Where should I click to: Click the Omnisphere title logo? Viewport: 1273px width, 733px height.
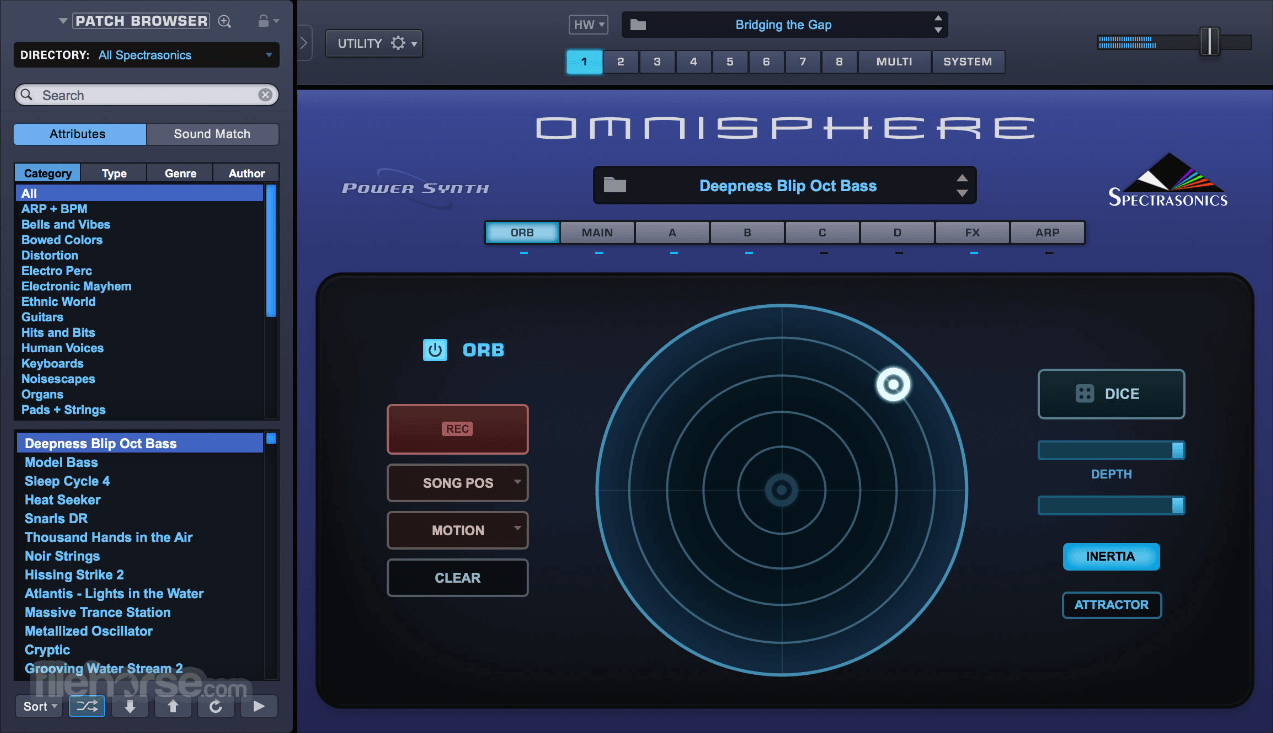tap(785, 128)
